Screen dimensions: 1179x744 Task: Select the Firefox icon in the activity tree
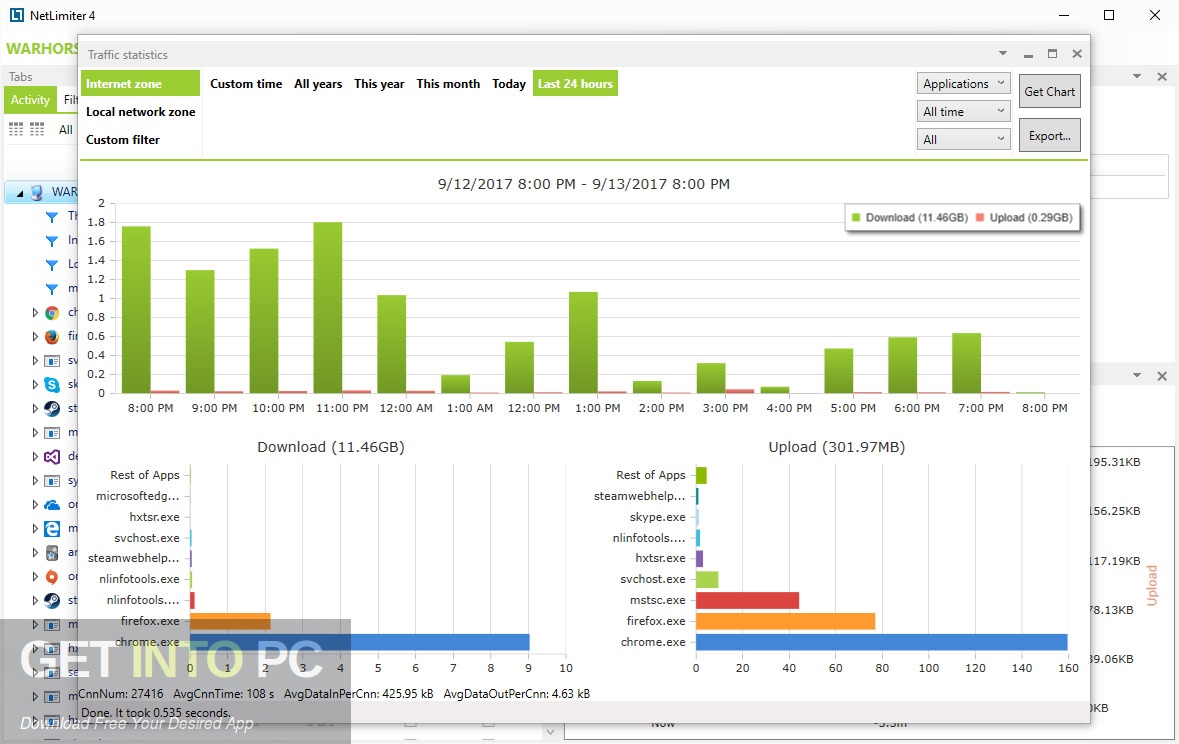click(x=52, y=336)
